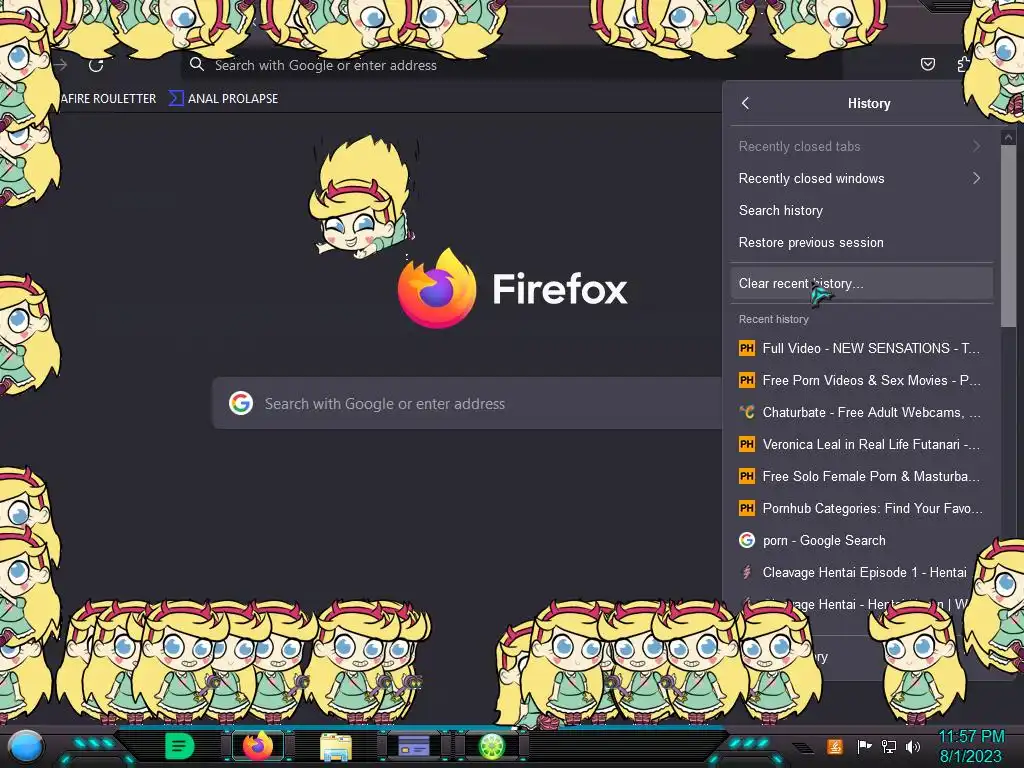The height and width of the screenshot is (768, 1024).
Task: Go back from the History panel
Action: pos(745,103)
